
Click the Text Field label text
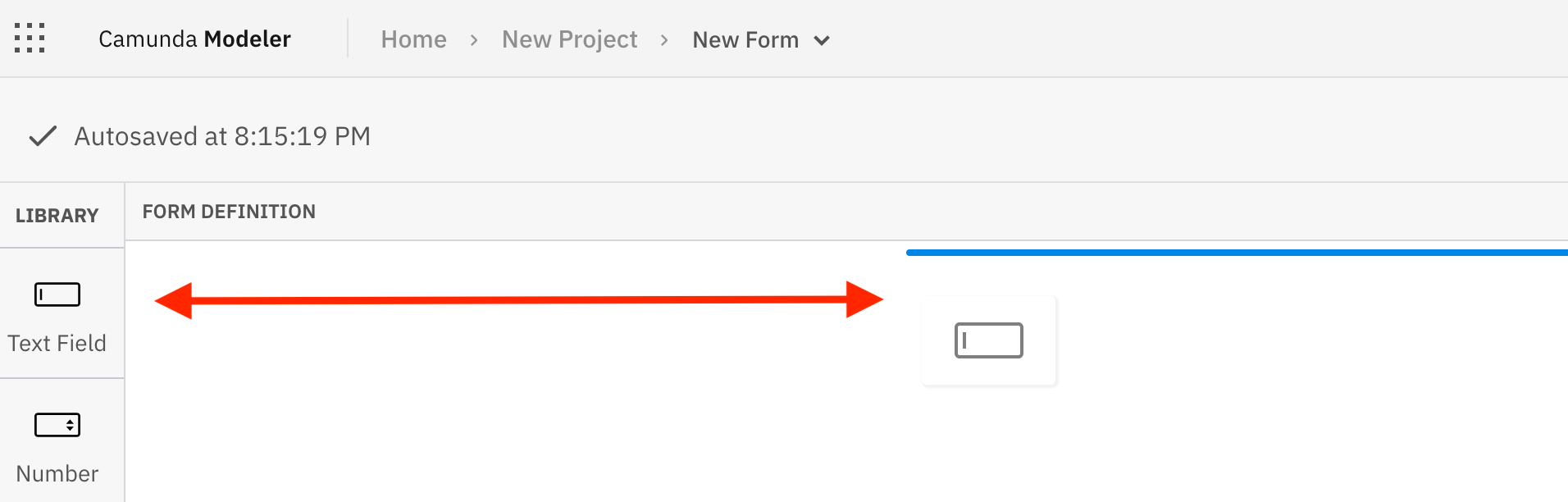[x=57, y=343]
